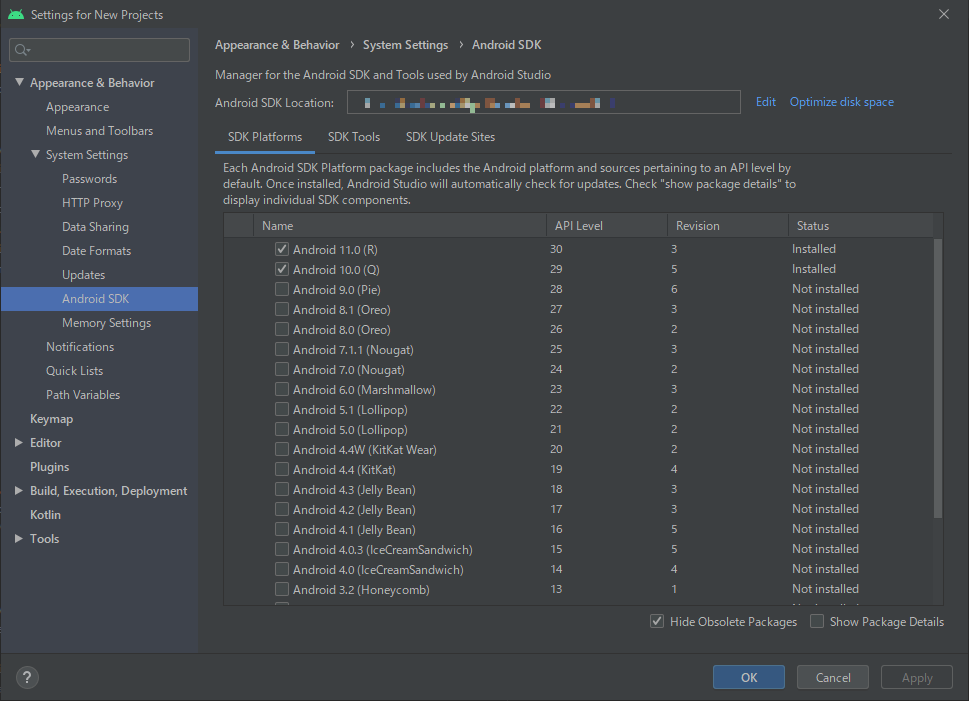Check Android 4.0.3 (IceCreamSandwich) platform
This screenshot has width=969, height=701.
[282, 549]
